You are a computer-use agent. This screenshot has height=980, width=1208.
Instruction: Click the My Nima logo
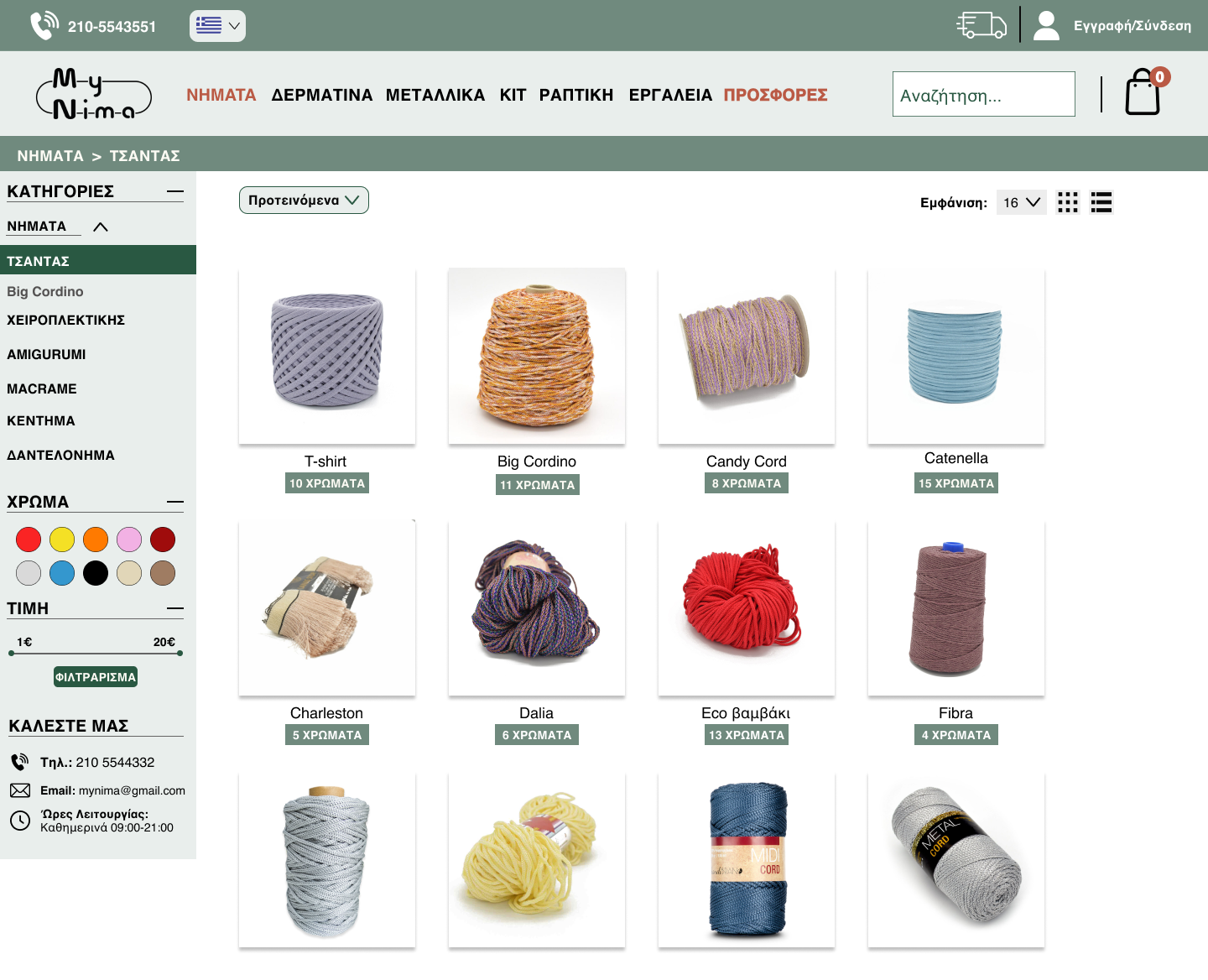93,94
